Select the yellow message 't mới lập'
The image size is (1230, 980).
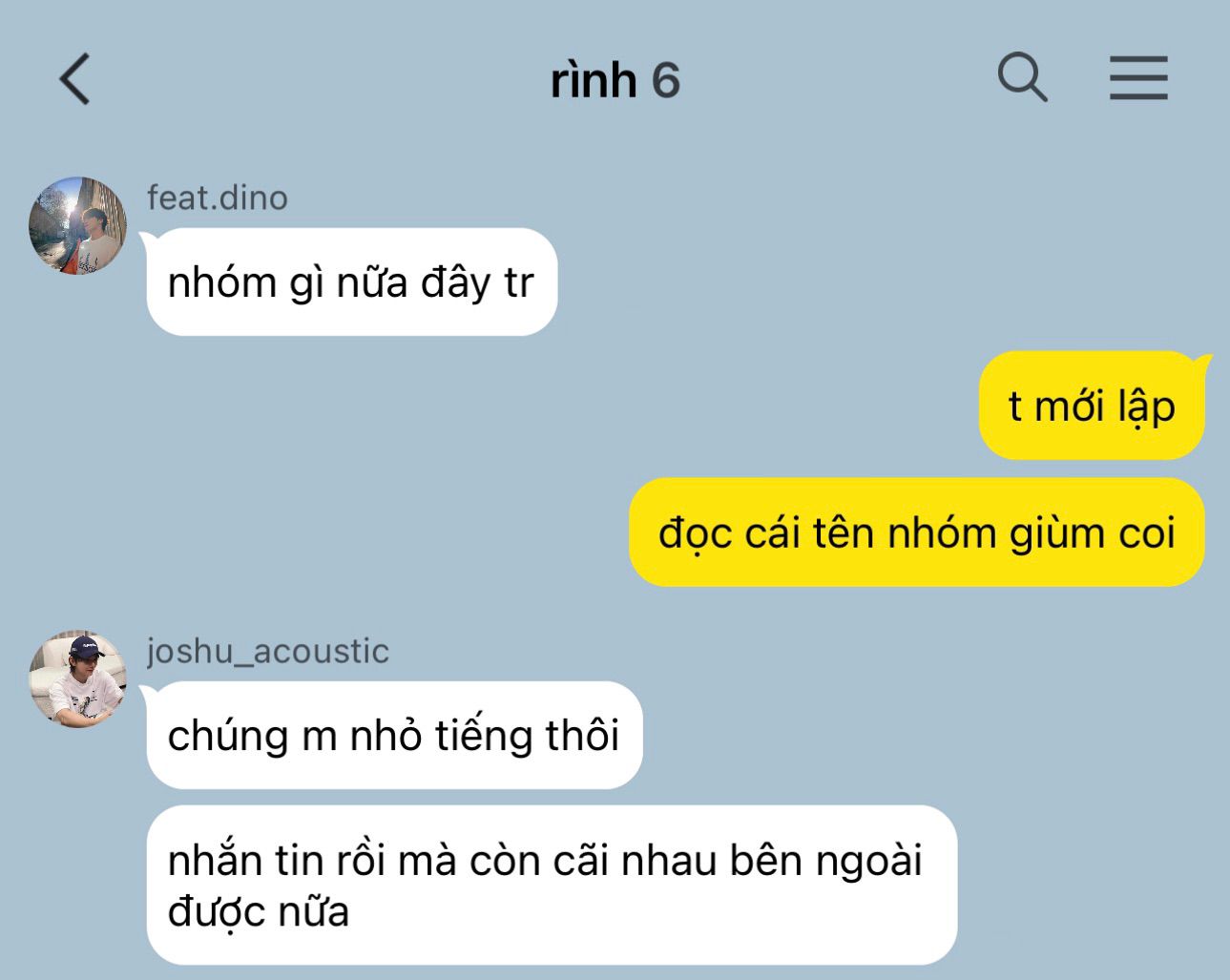(x=1092, y=406)
